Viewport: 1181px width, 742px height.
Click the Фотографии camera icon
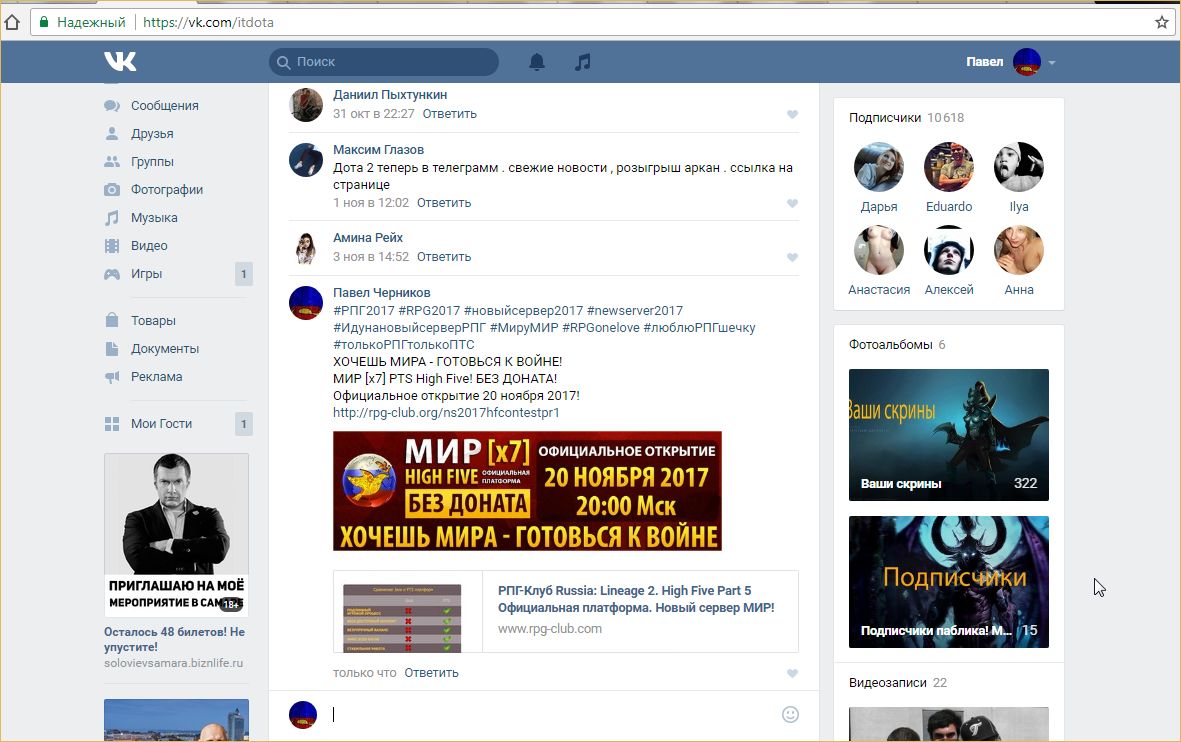[112, 190]
